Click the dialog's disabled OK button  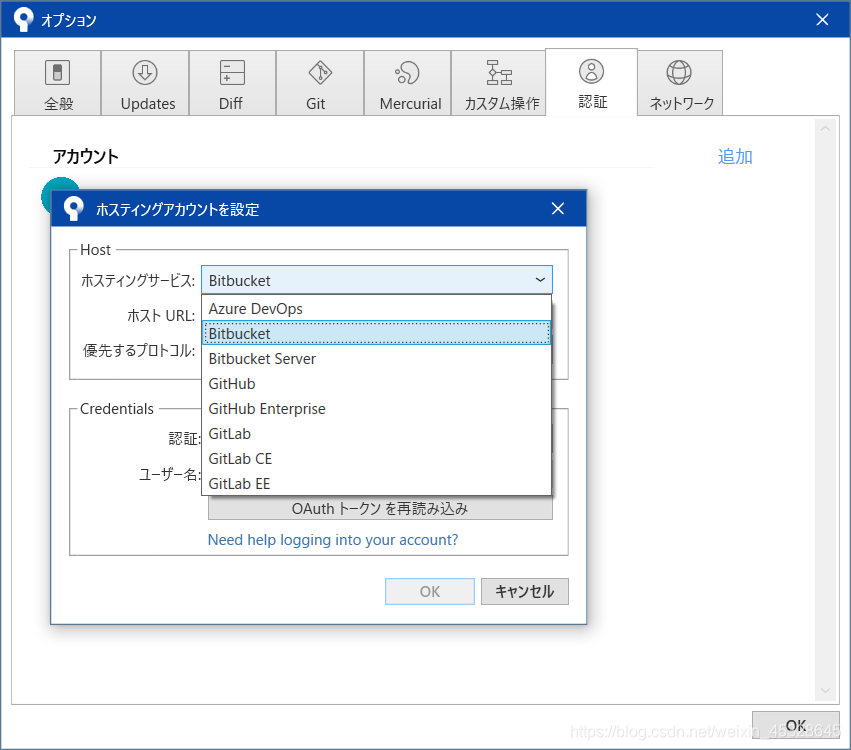tap(430, 591)
